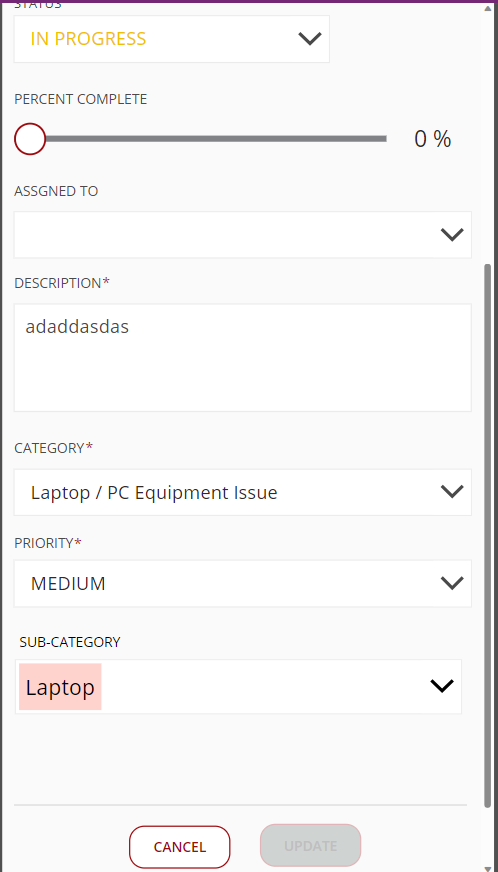This screenshot has height=872, width=498.
Task: Click the chevron arrow in the Category field
Action: tap(452, 492)
